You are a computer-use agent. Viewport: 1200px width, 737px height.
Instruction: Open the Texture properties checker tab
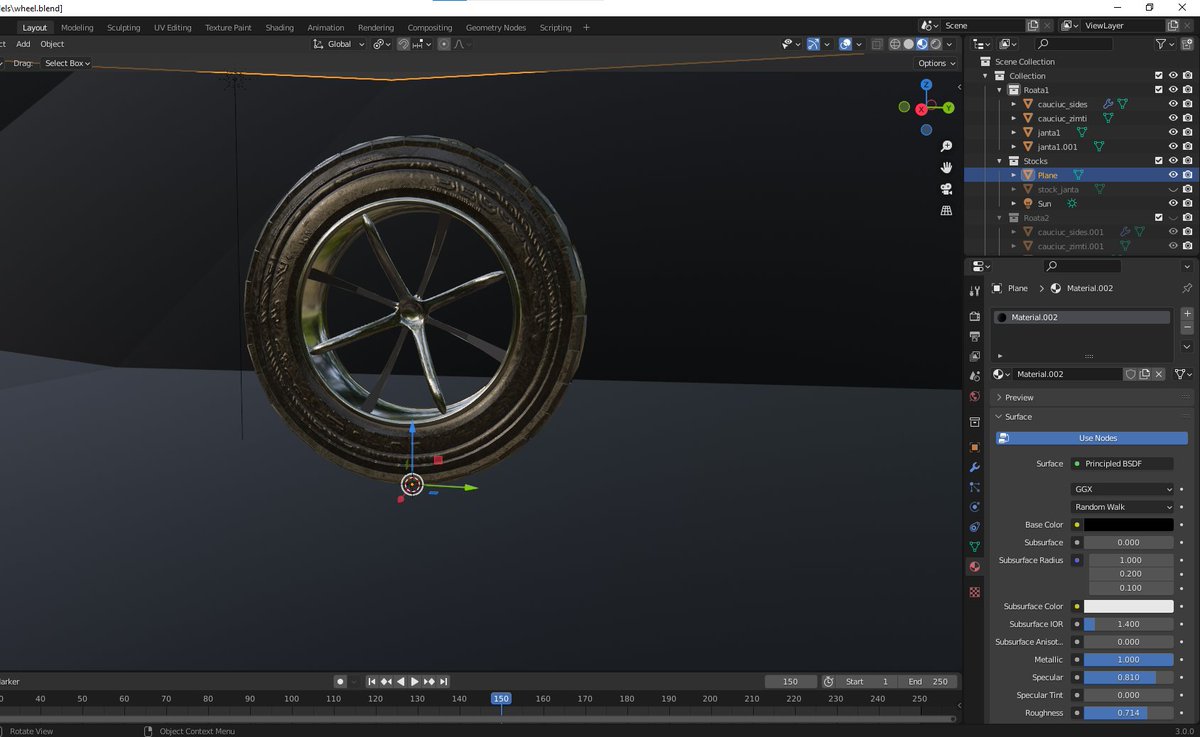(x=975, y=592)
